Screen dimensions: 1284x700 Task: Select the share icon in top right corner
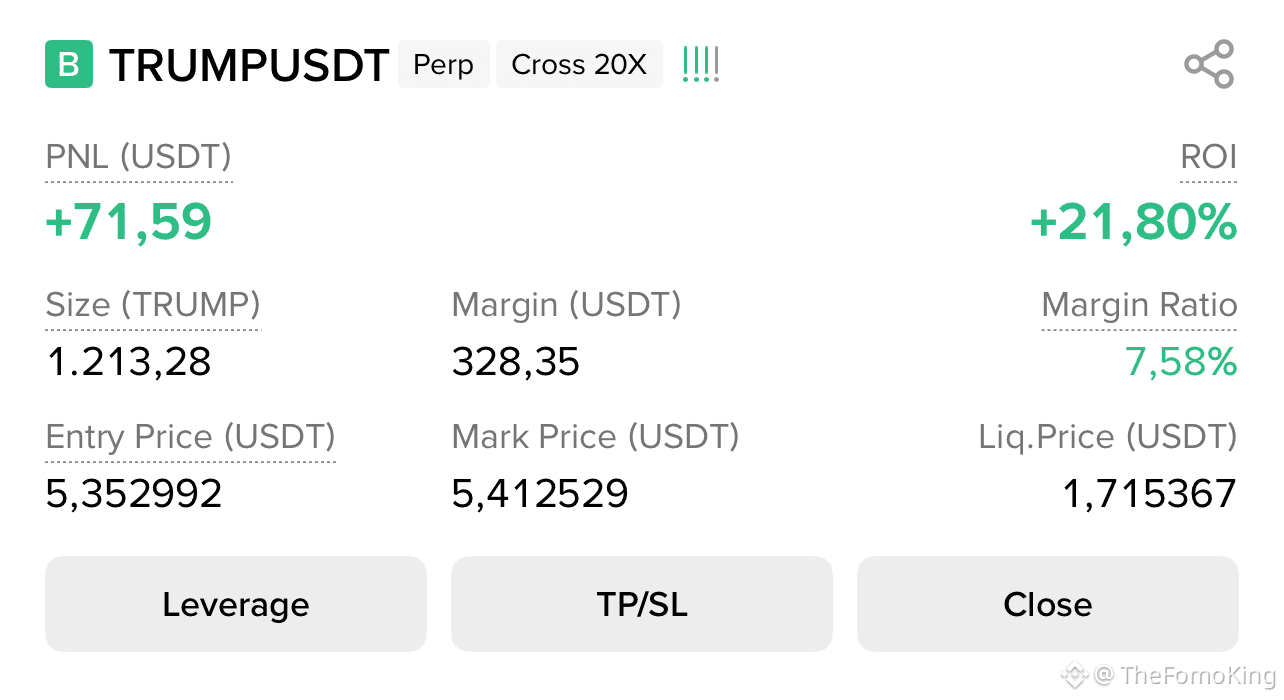1209,64
